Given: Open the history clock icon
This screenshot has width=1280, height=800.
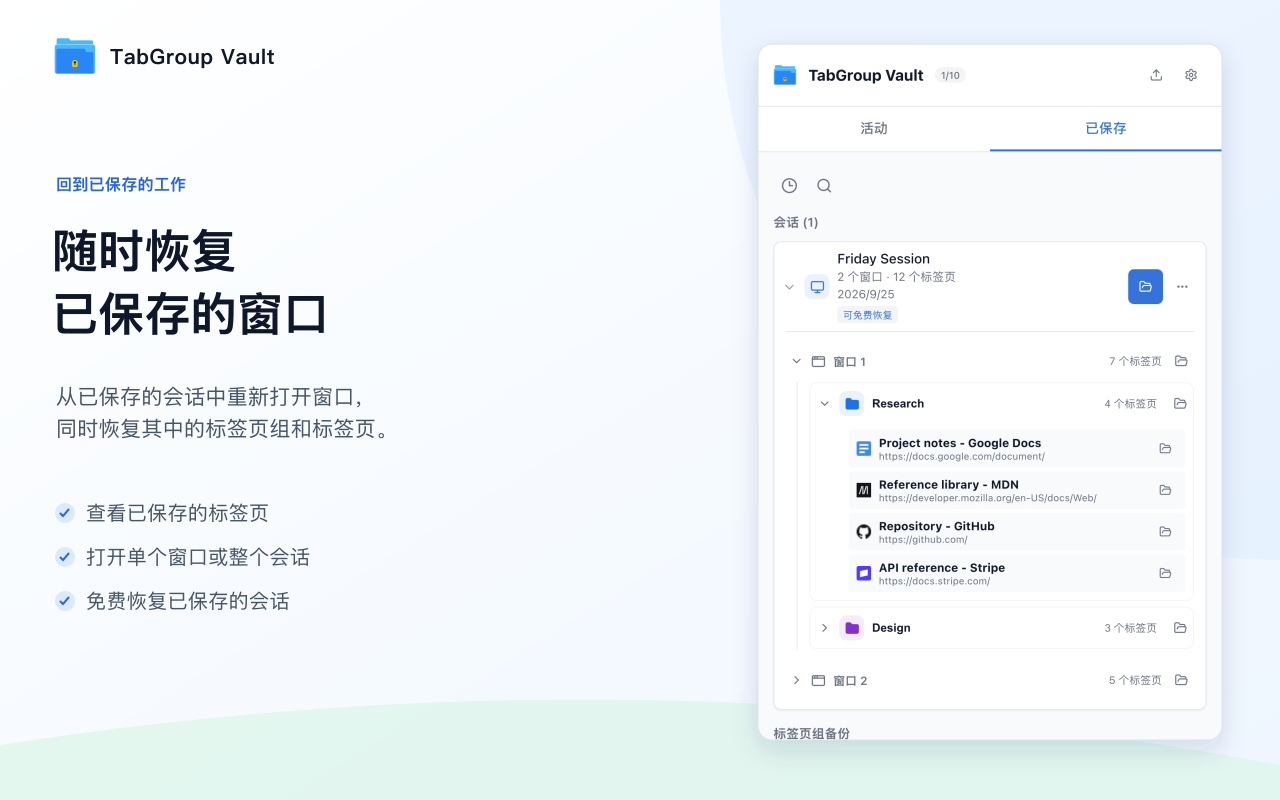Looking at the screenshot, I should tap(789, 186).
